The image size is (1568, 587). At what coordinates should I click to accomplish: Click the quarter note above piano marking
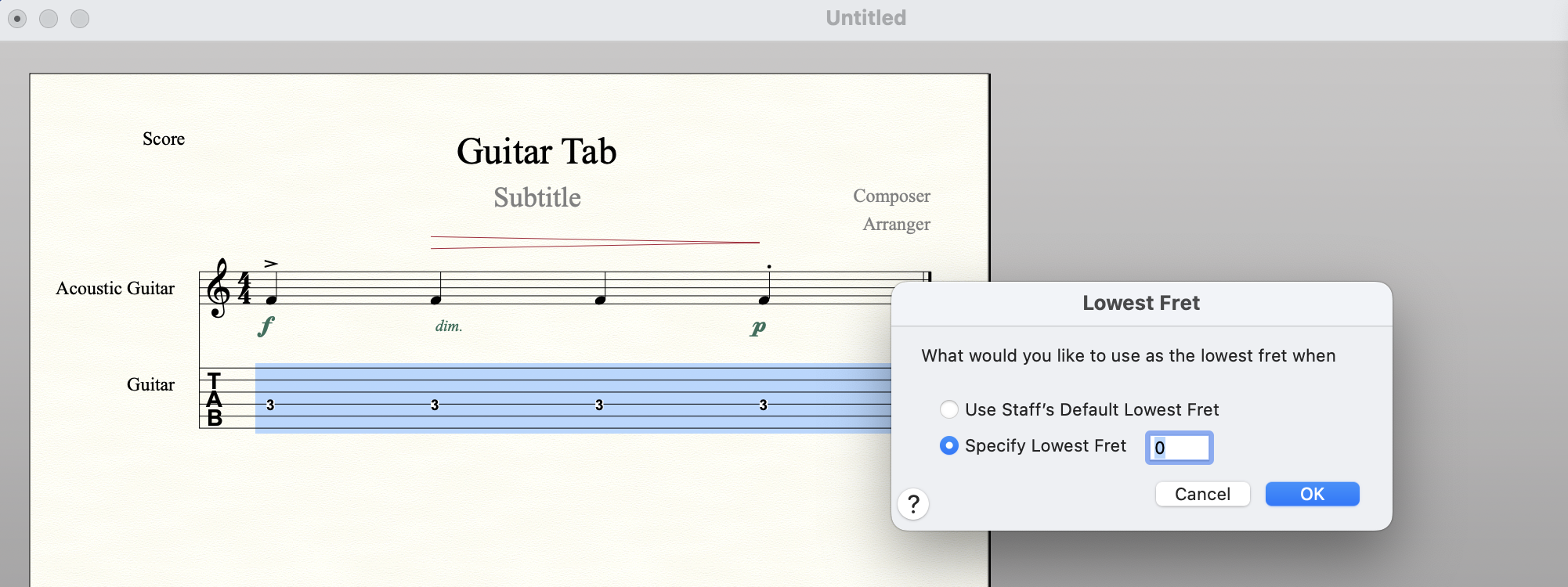(764, 300)
